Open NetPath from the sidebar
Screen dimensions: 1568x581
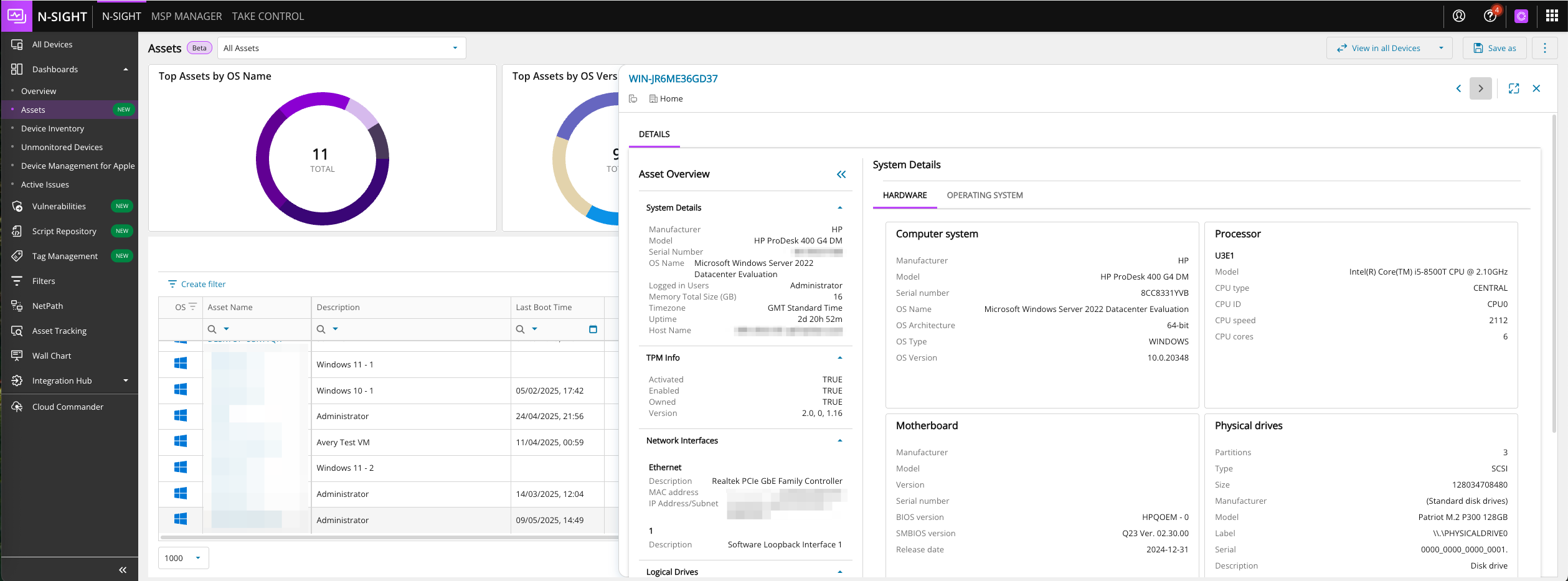(x=17, y=306)
